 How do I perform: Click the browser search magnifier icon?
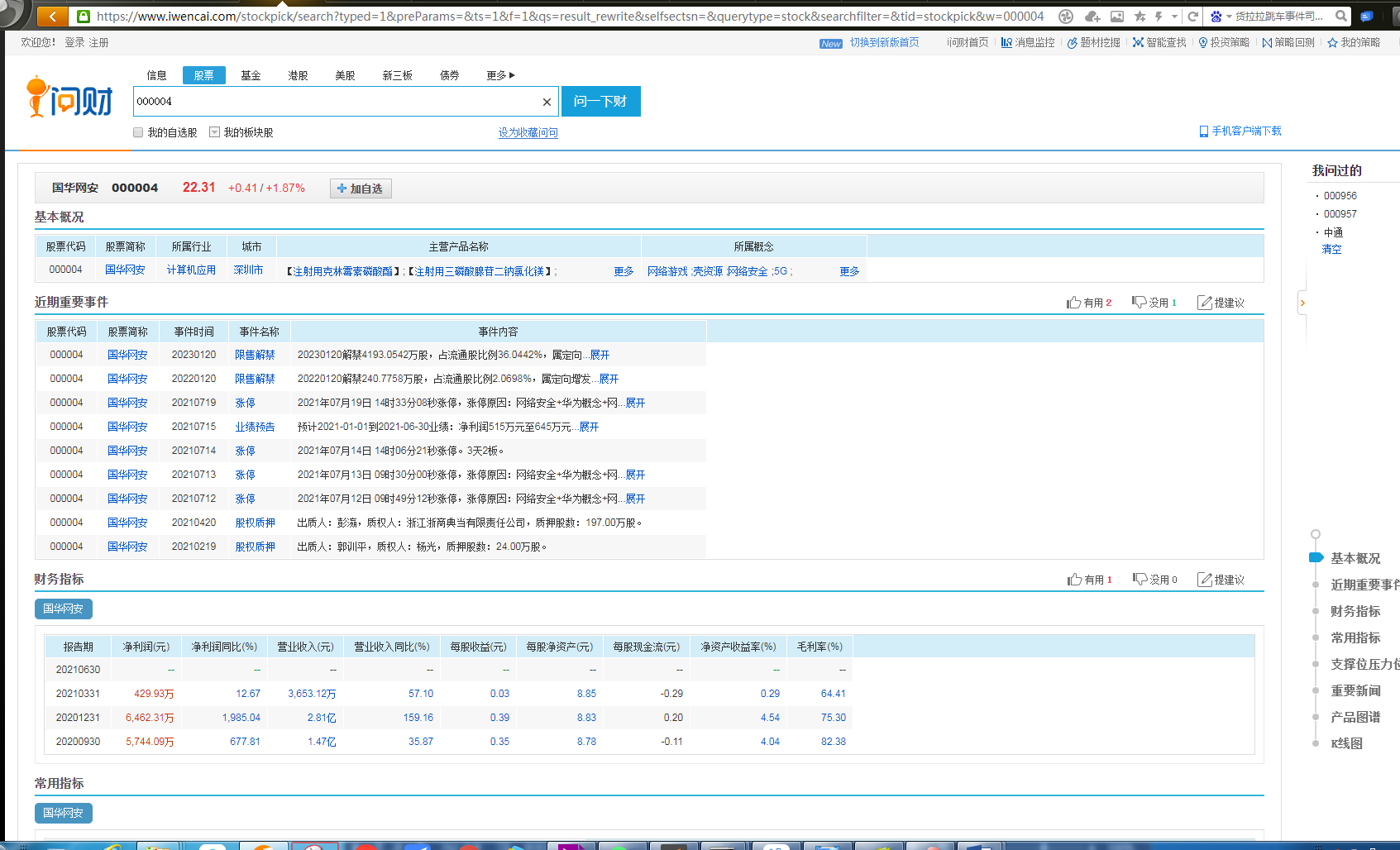[x=1341, y=16]
